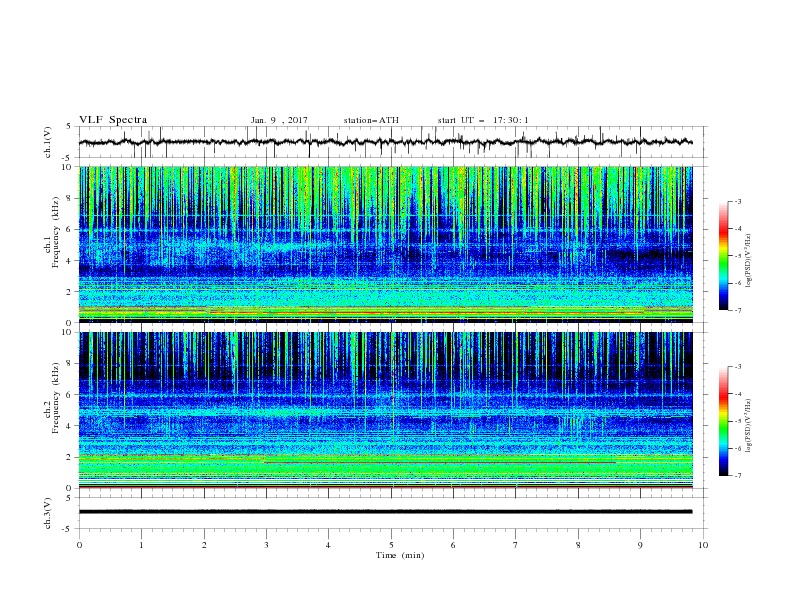The height and width of the screenshot is (612, 792).
Task: Click the upper colorbar "log(PSD)(V²/Hz)" label
Action: (748, 261)
